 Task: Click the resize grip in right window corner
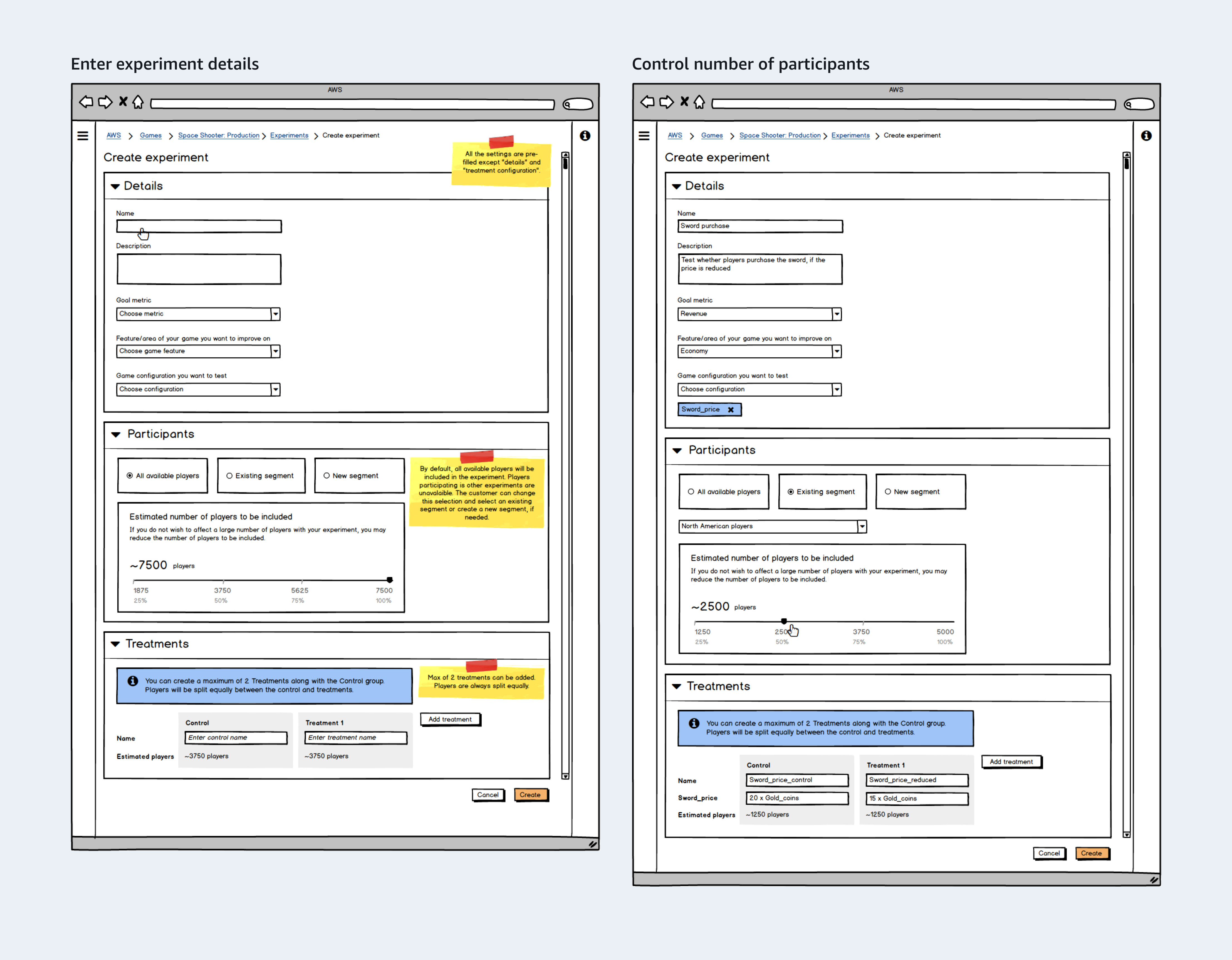1154,879
